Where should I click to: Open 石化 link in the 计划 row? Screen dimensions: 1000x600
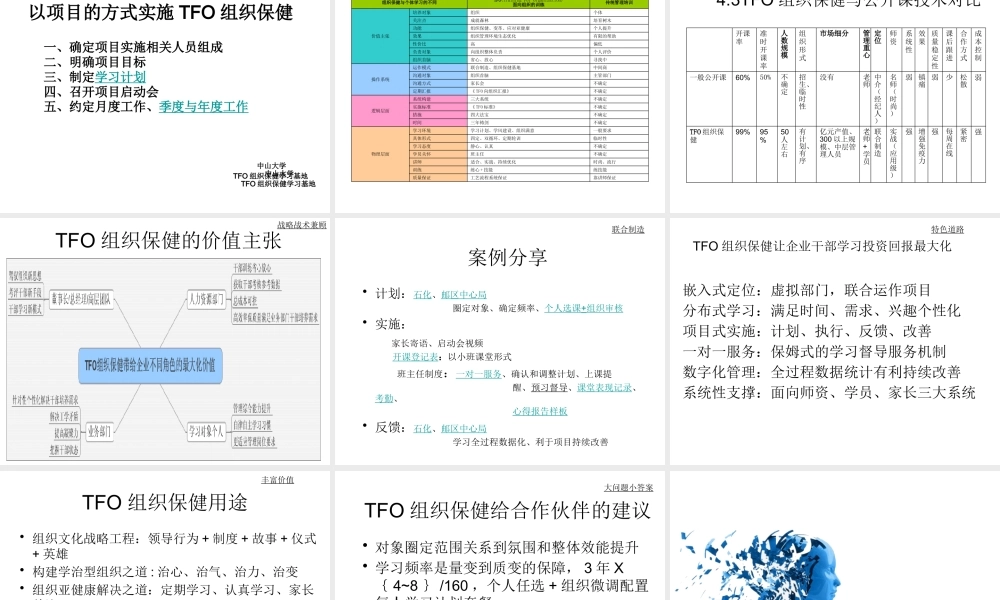(422, 295)
